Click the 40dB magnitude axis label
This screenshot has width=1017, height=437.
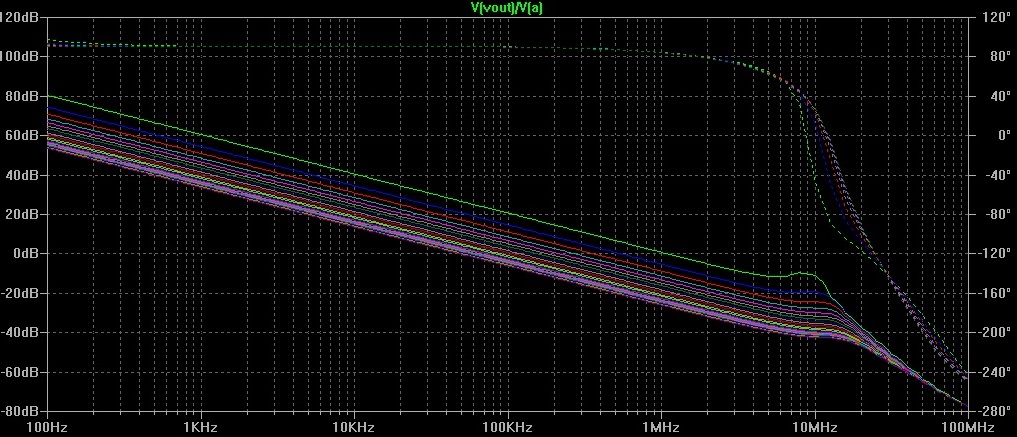[24, 175]
